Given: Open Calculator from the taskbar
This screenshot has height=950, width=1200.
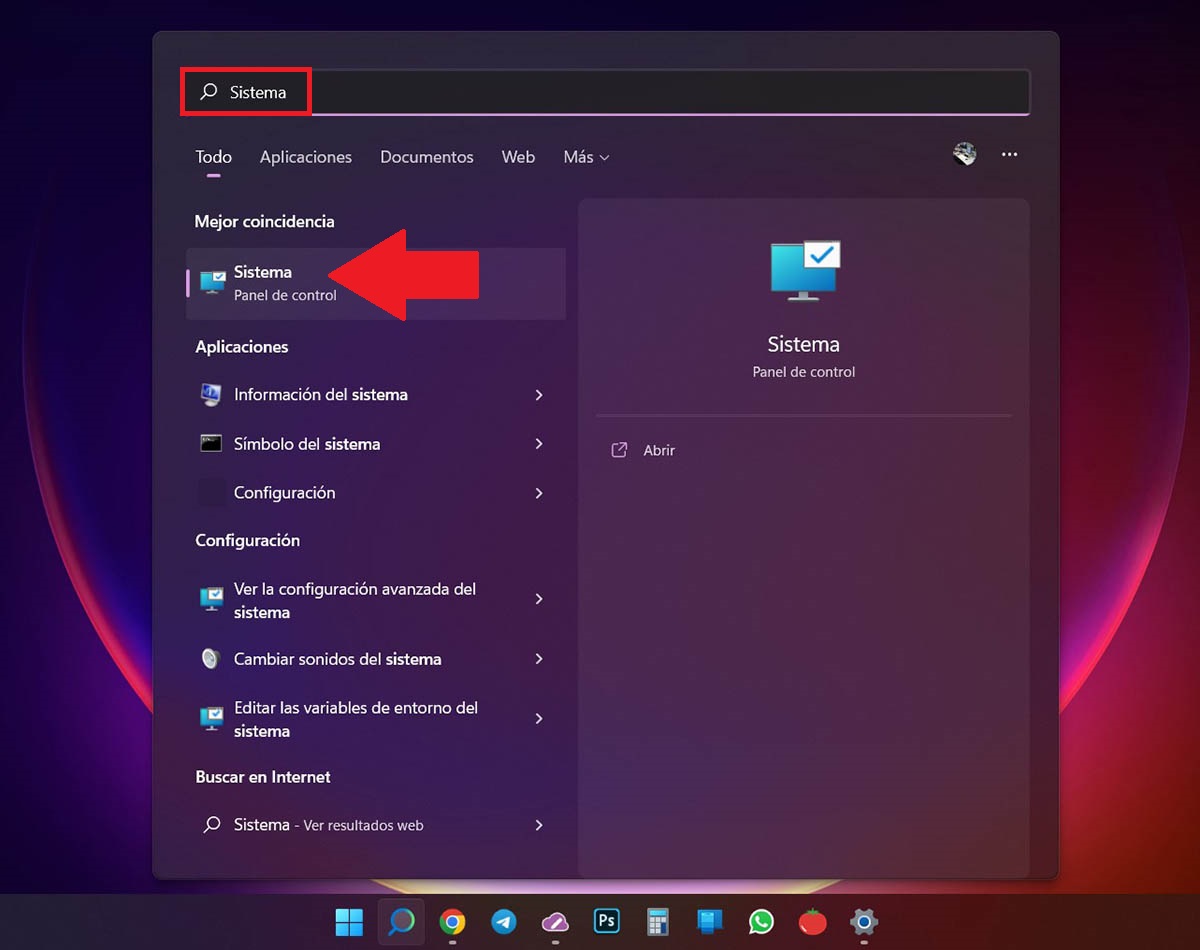Looking at the screenshot, I should 658,922.
